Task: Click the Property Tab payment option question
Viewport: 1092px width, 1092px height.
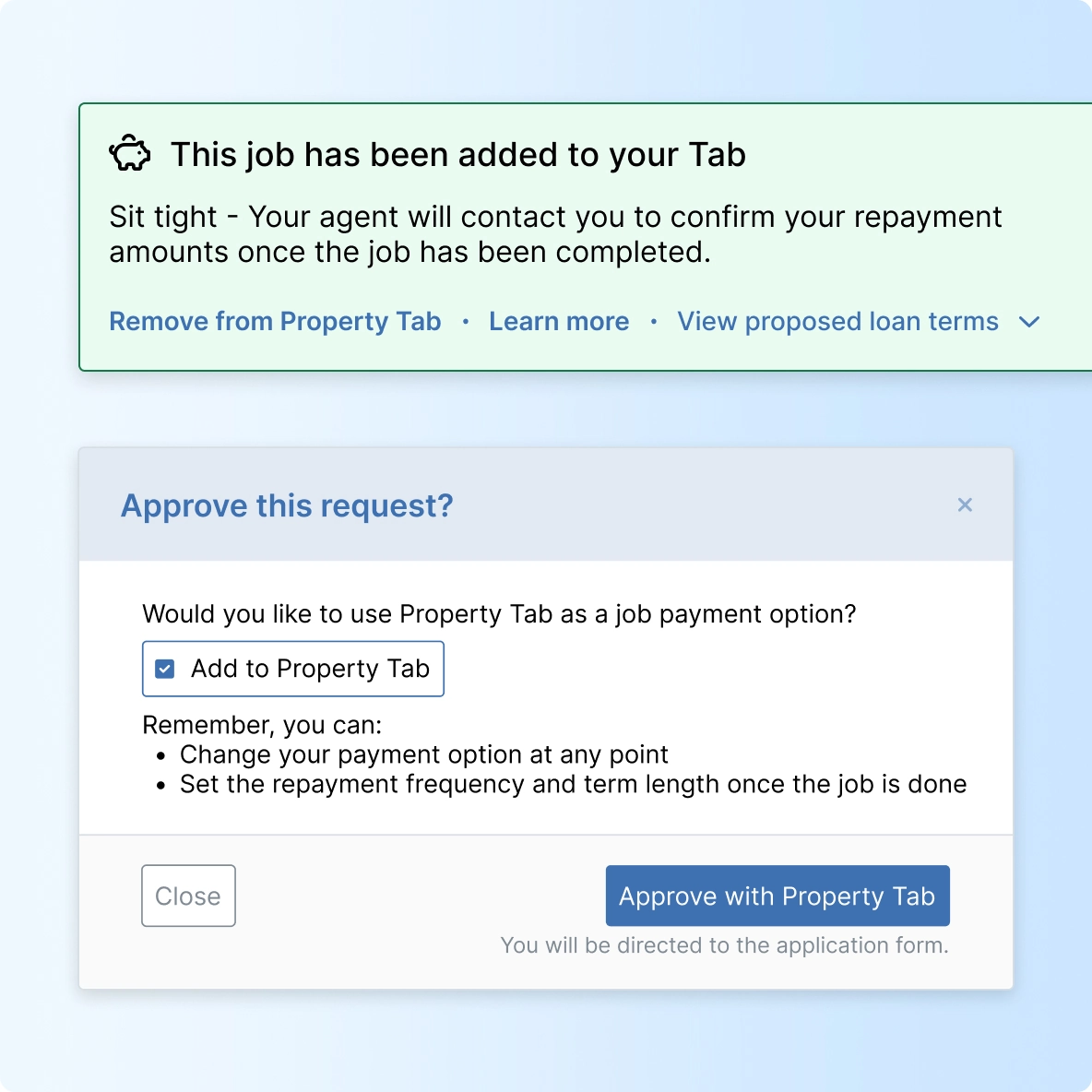Action: pos(499,614)
